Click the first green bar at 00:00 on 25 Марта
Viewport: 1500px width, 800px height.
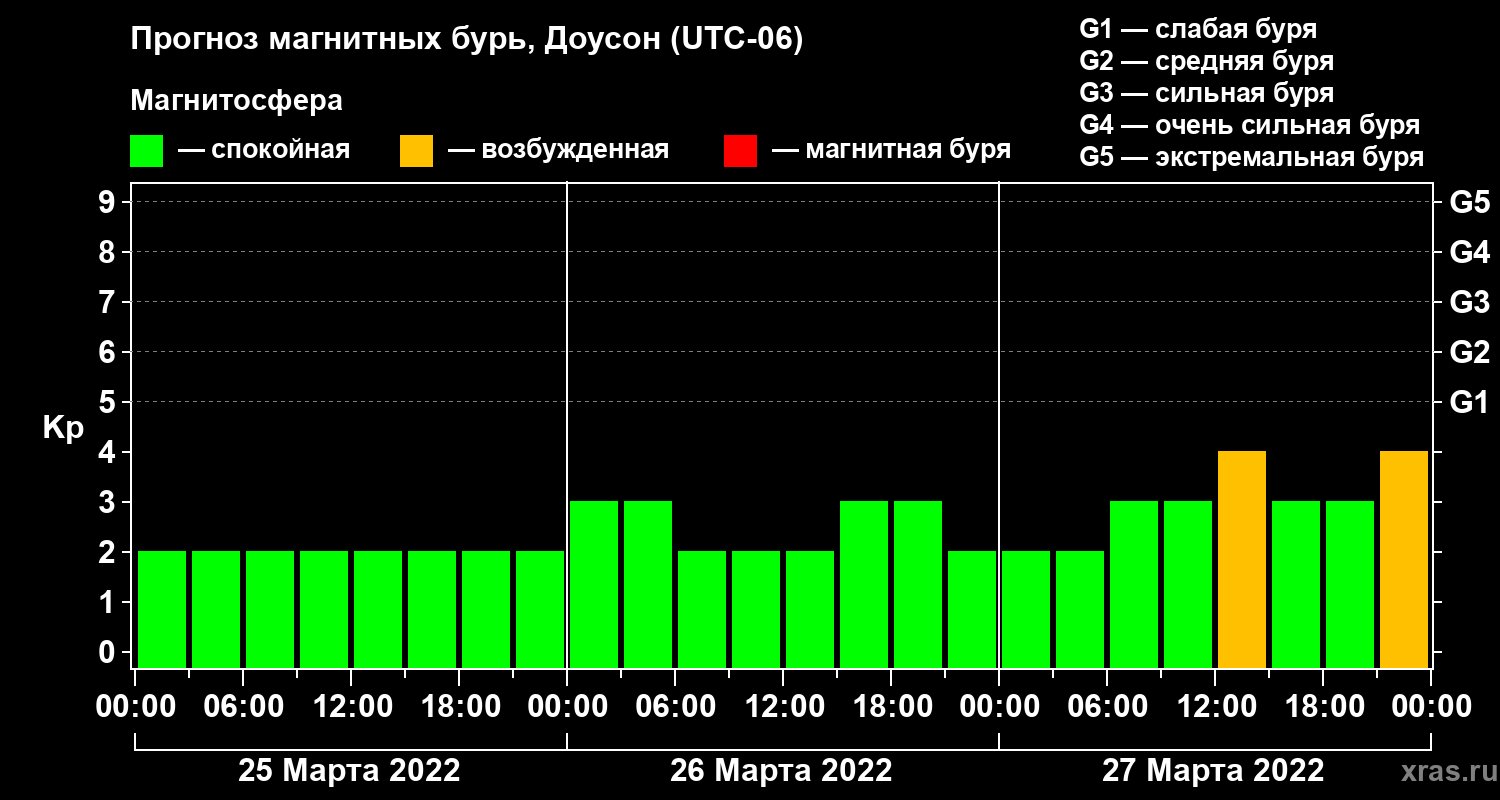[162, 609]
